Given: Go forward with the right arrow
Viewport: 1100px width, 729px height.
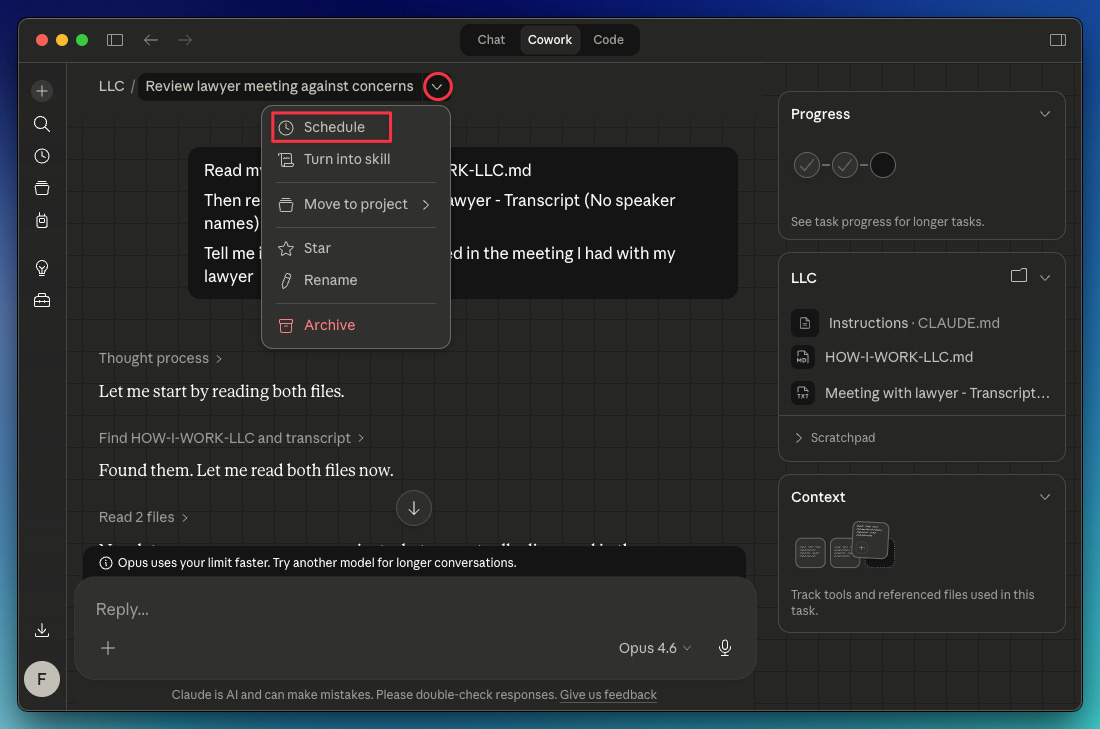Looking at the screenshot, I should (185, 40).
